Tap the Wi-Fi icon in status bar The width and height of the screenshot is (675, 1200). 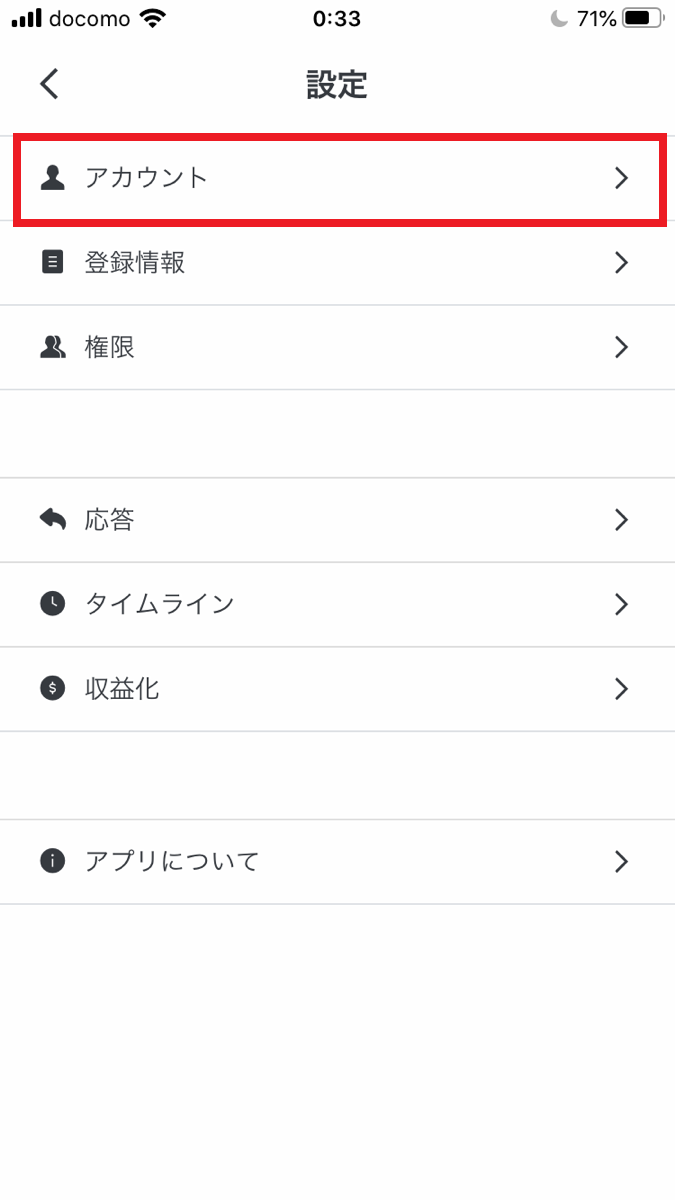click(x=153, y=18)
